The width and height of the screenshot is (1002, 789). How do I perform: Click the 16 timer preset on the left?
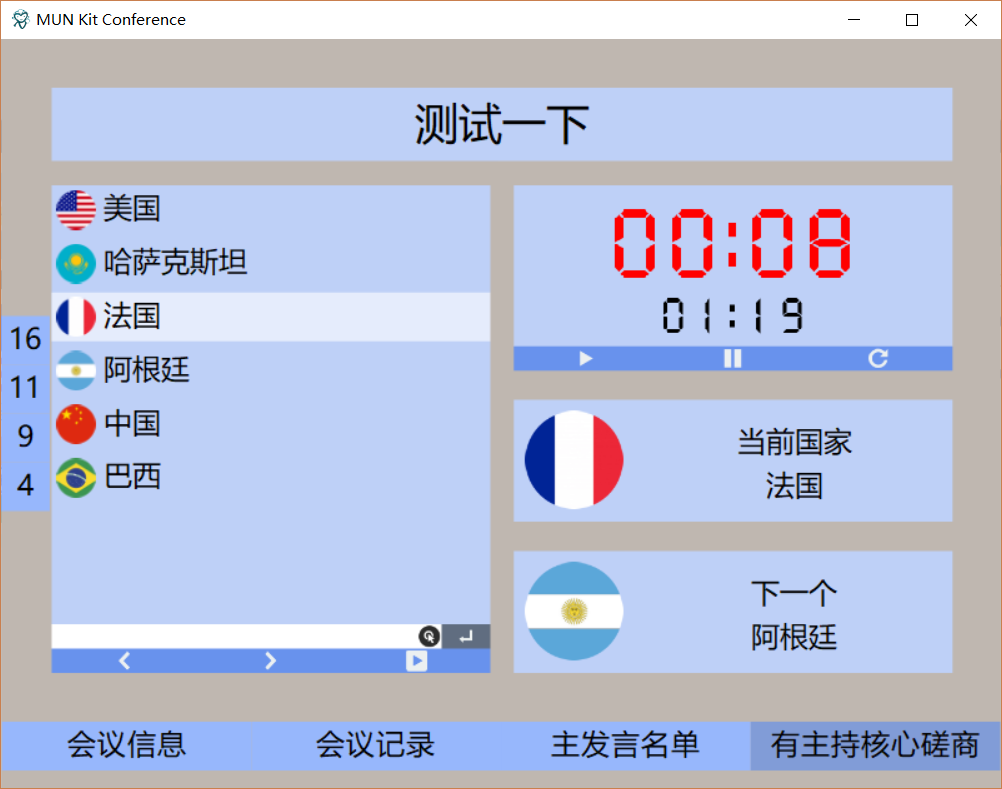(24, 340)
